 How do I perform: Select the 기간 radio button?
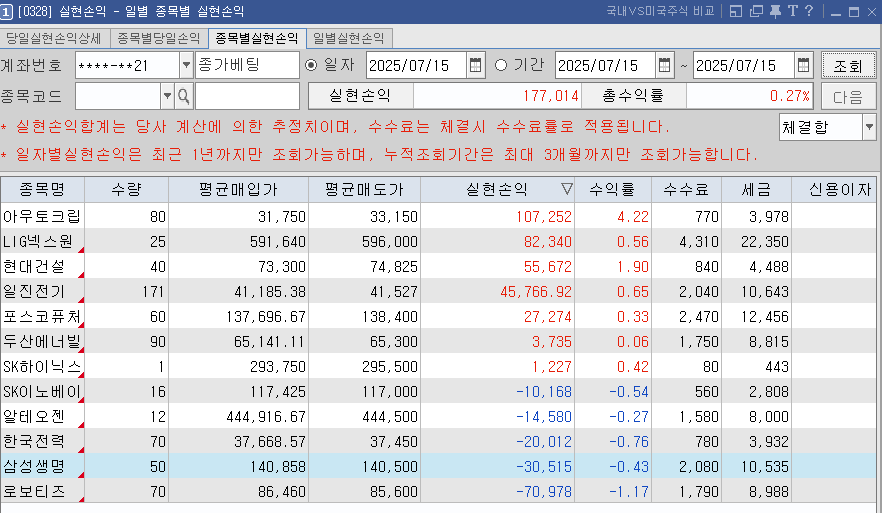point(501,66)
